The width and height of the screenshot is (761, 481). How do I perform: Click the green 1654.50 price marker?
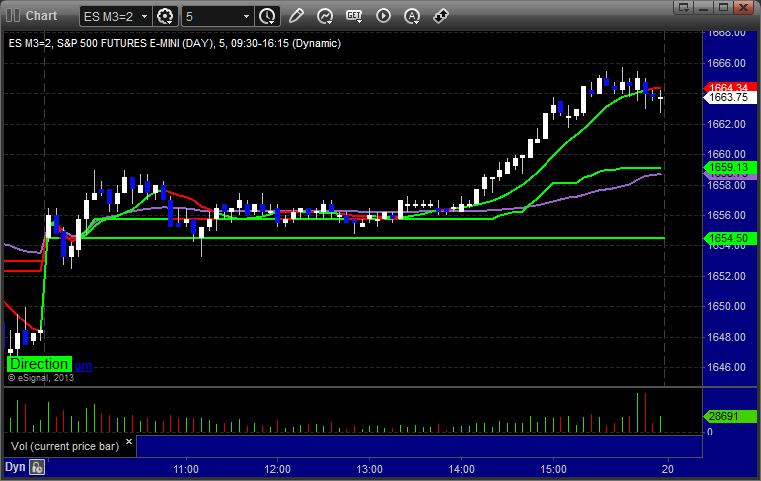(728, 238)
